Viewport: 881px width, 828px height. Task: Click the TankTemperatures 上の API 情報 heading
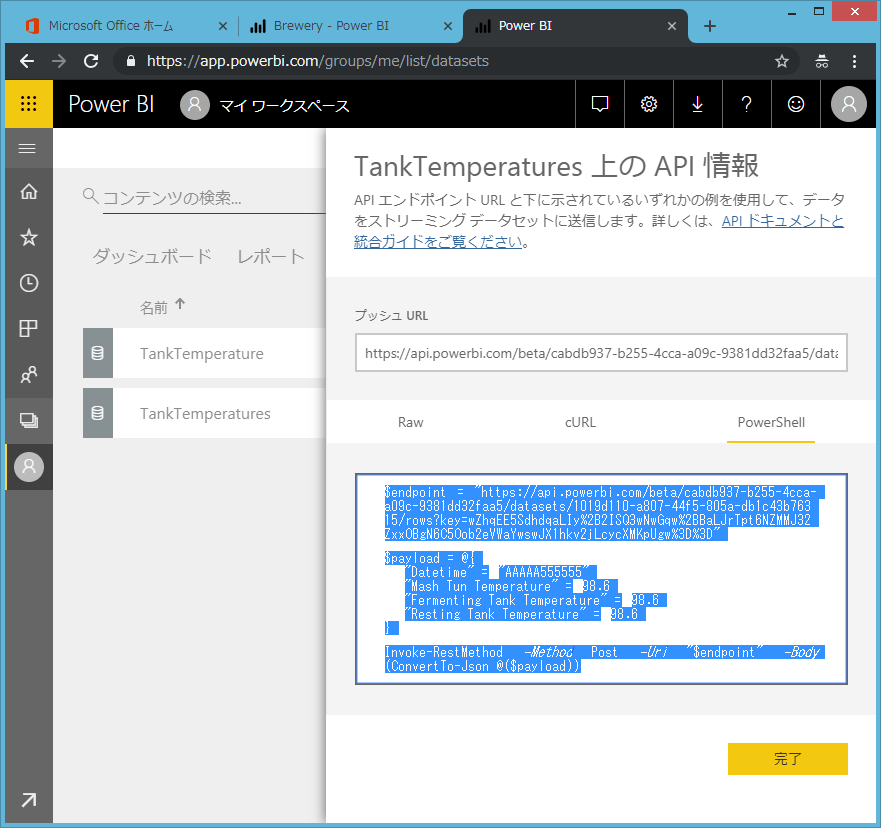tap(556, 166)
